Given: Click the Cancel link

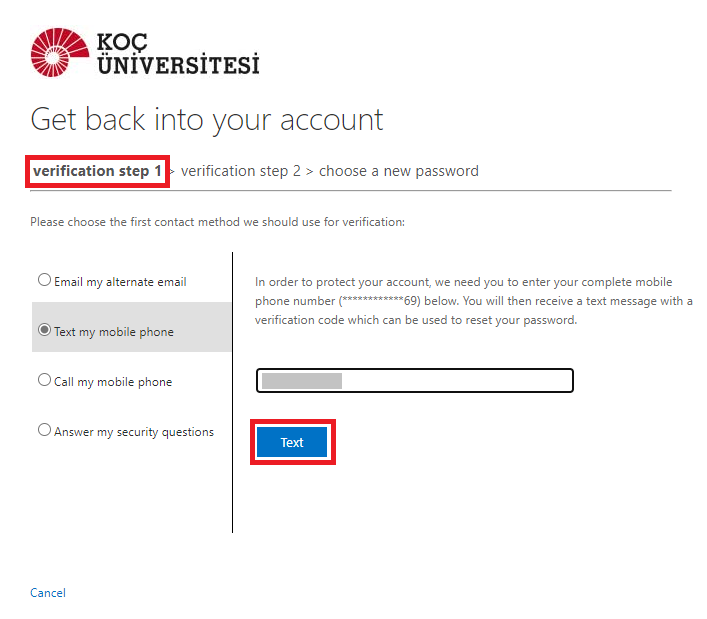Looking at the screenshot, I should (48, 593).
